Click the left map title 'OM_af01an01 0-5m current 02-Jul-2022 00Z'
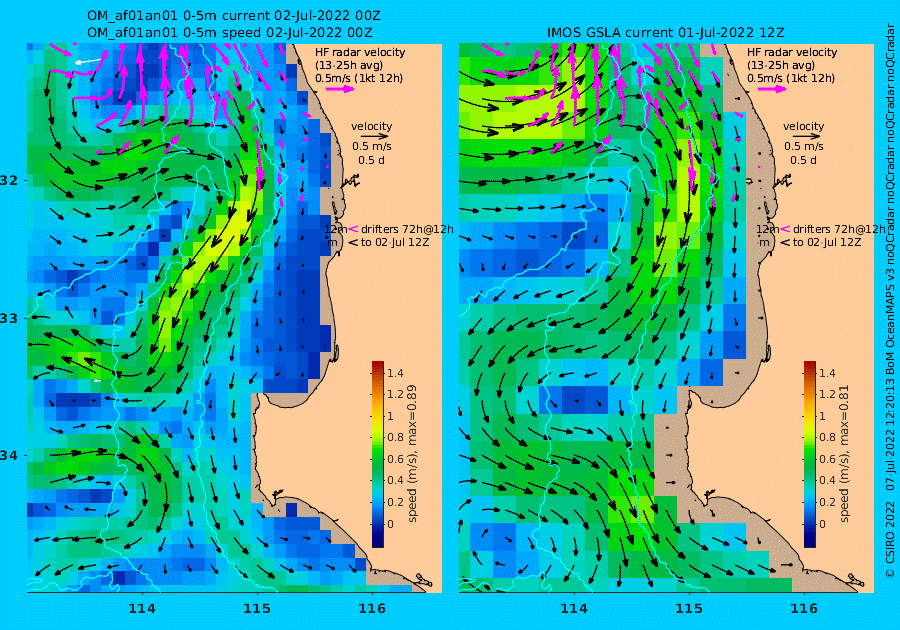Screen dimensions: 900x630 (234, 16)
